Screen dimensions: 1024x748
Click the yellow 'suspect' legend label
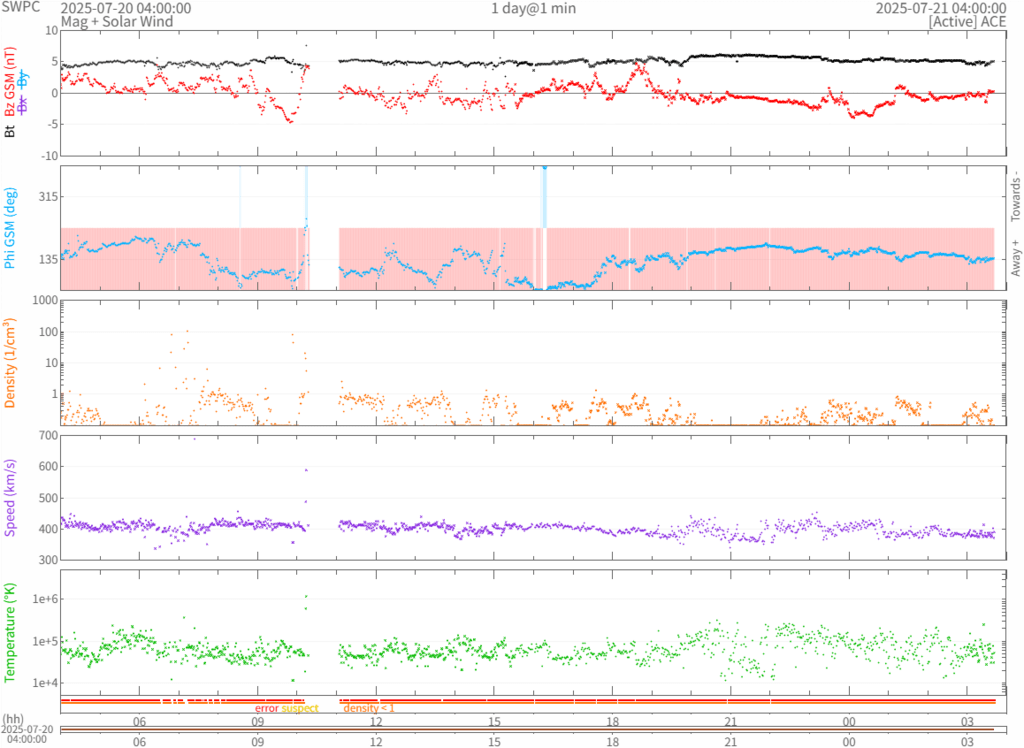(x=300, y=708)
